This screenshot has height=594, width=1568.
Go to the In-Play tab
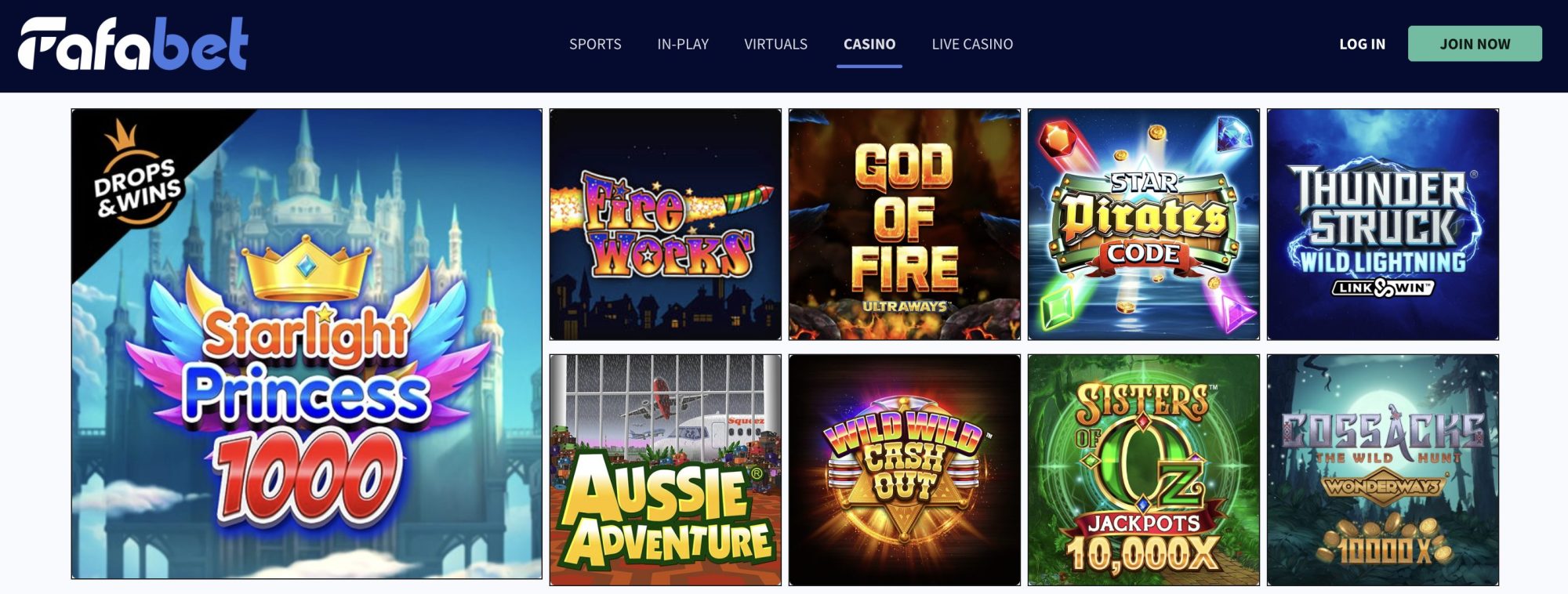[x=683, y=45]
